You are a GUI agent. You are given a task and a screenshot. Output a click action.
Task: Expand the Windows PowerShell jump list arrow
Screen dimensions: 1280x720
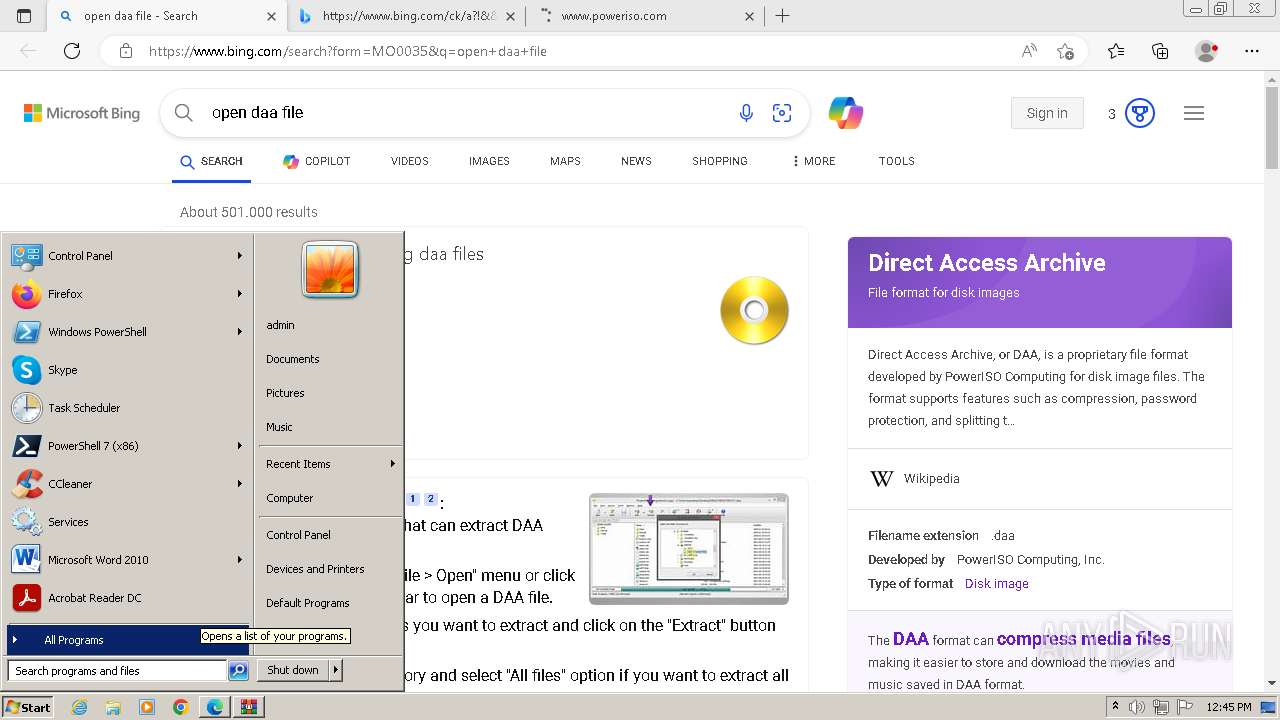[240, 332]
